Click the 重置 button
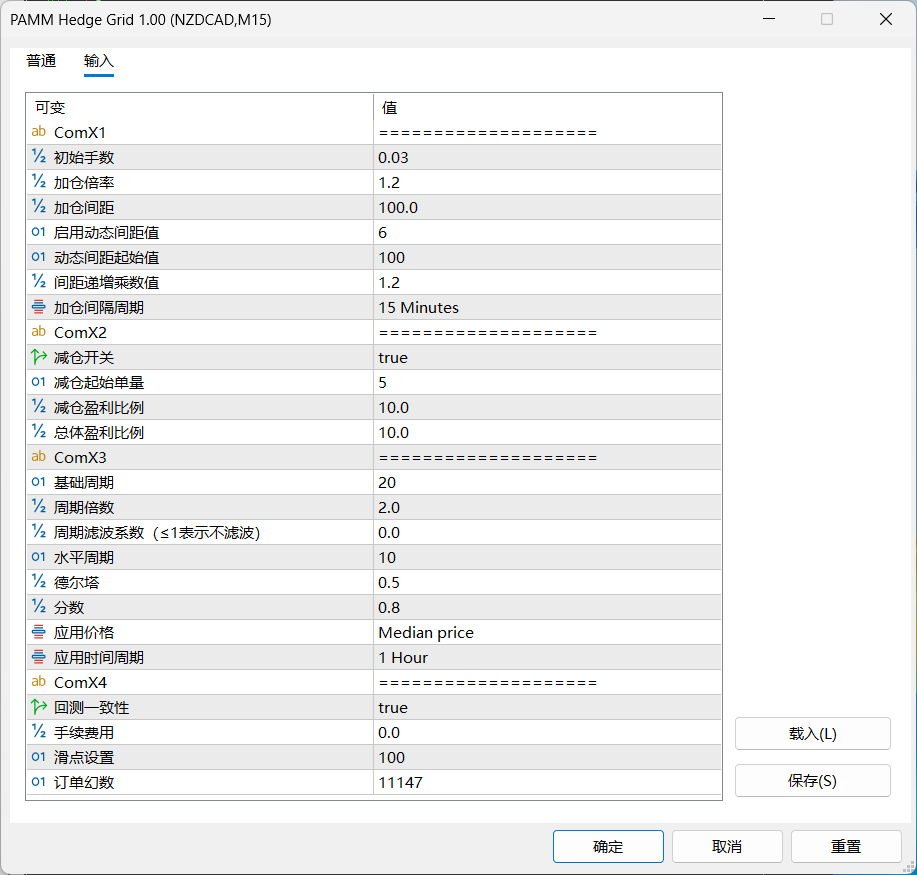The width and height of the screenshot is (917, 875). (846, 846)
